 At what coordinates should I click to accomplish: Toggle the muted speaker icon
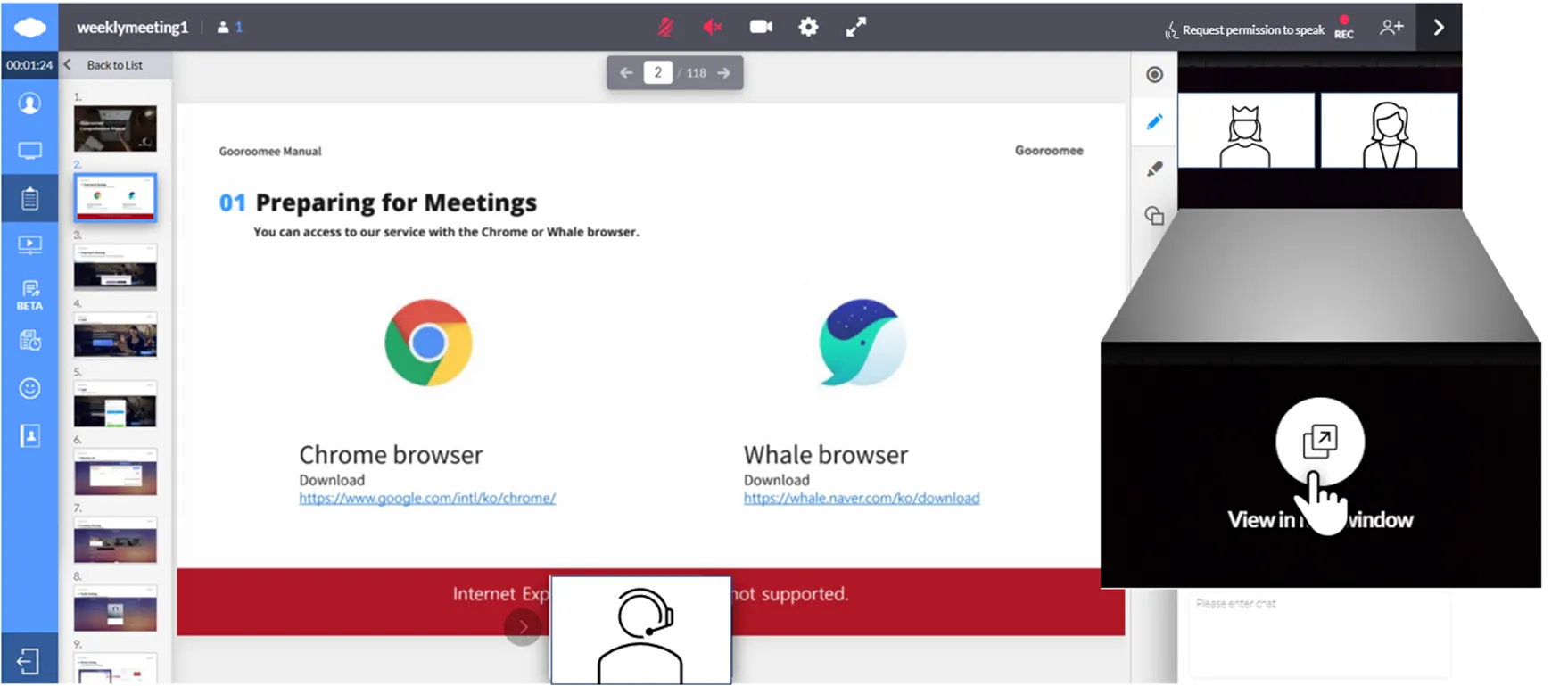pos(712,27)
